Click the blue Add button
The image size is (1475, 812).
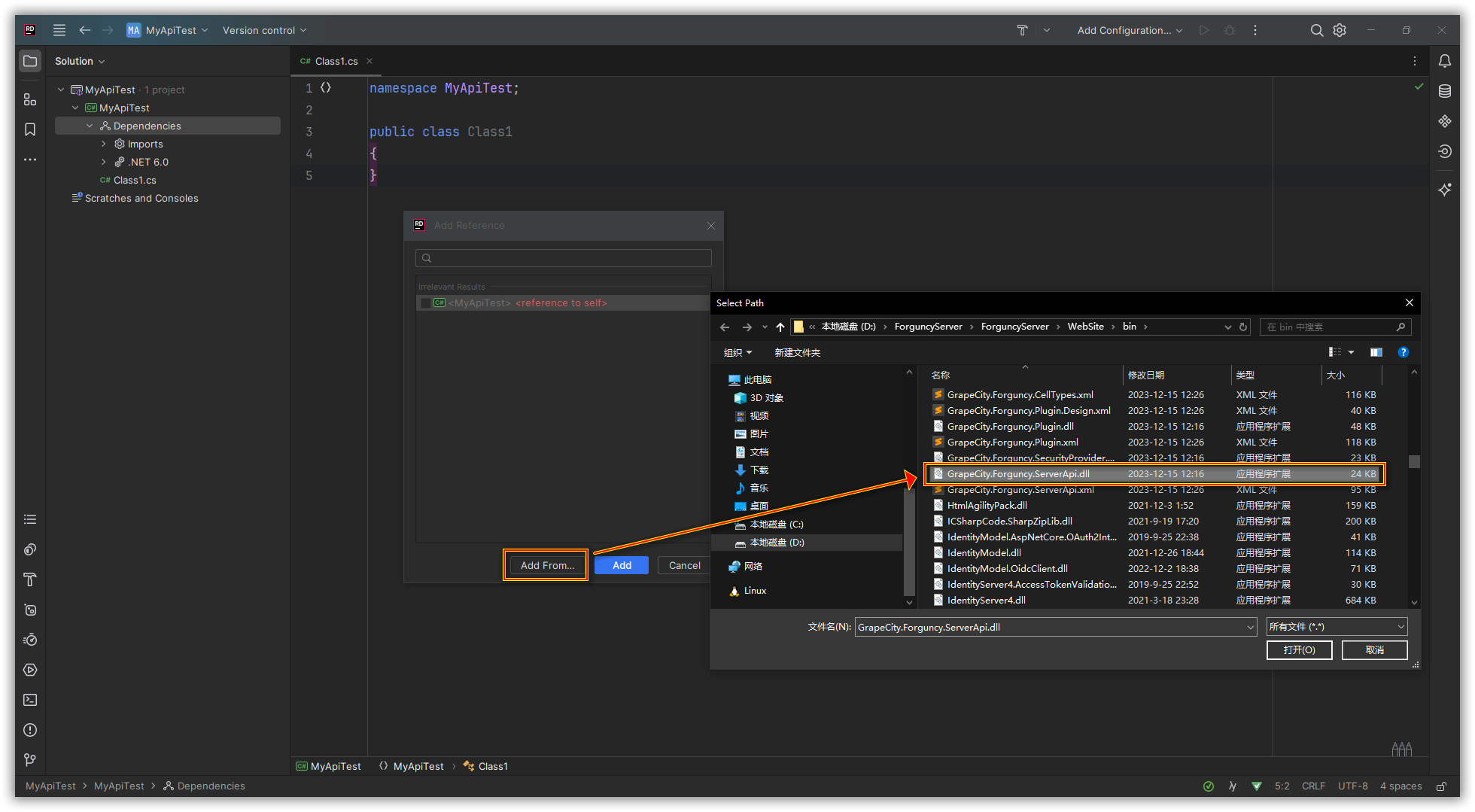[622, 565]
